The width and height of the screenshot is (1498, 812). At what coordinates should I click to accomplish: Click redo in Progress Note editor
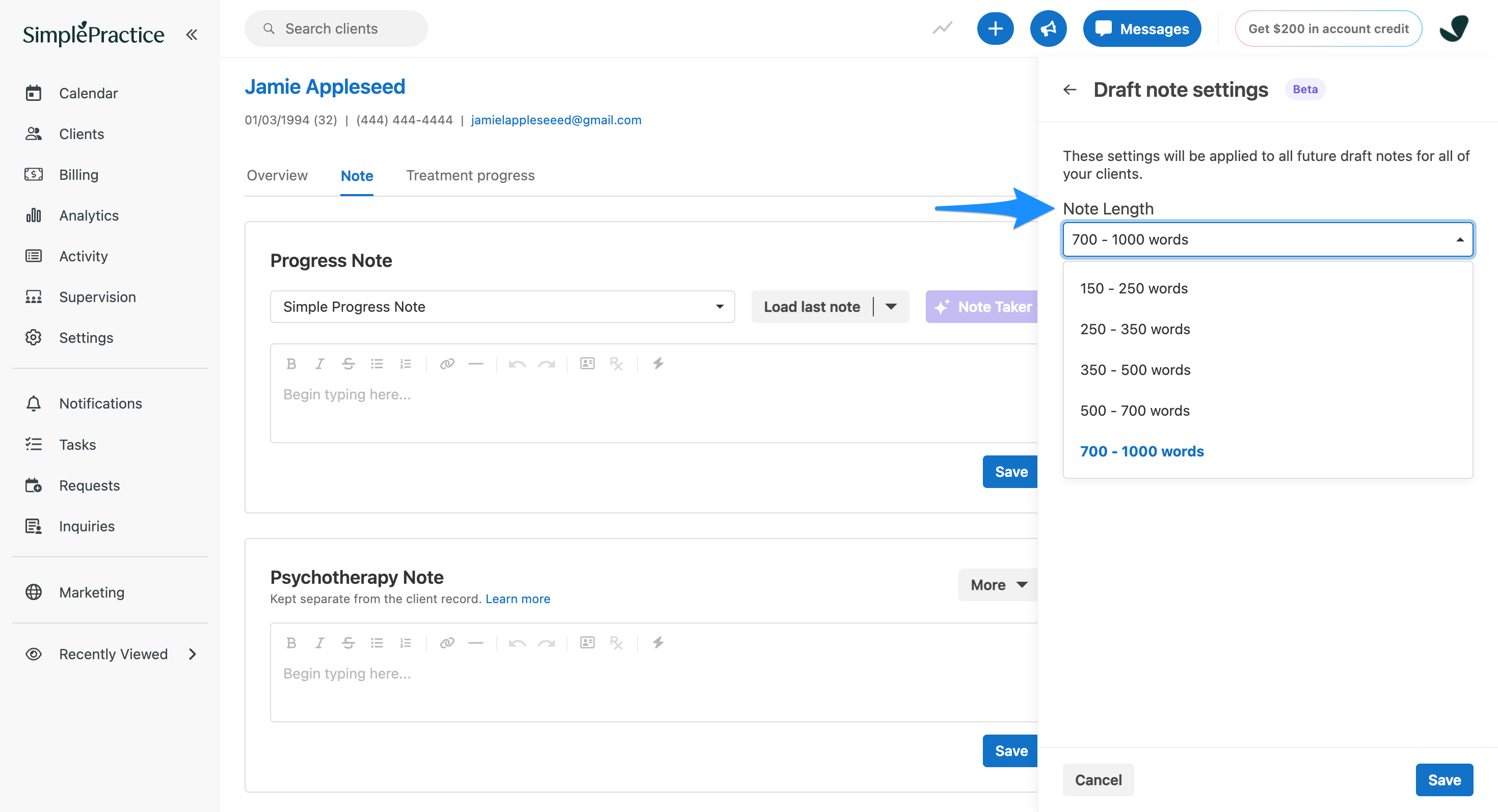pyautogui.click(x=546, y=364)
